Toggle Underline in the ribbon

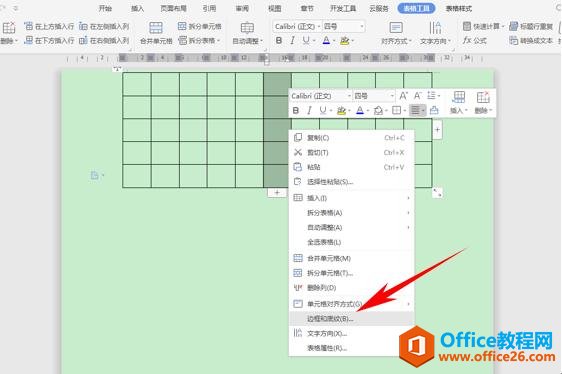click(x=306, y=41)
